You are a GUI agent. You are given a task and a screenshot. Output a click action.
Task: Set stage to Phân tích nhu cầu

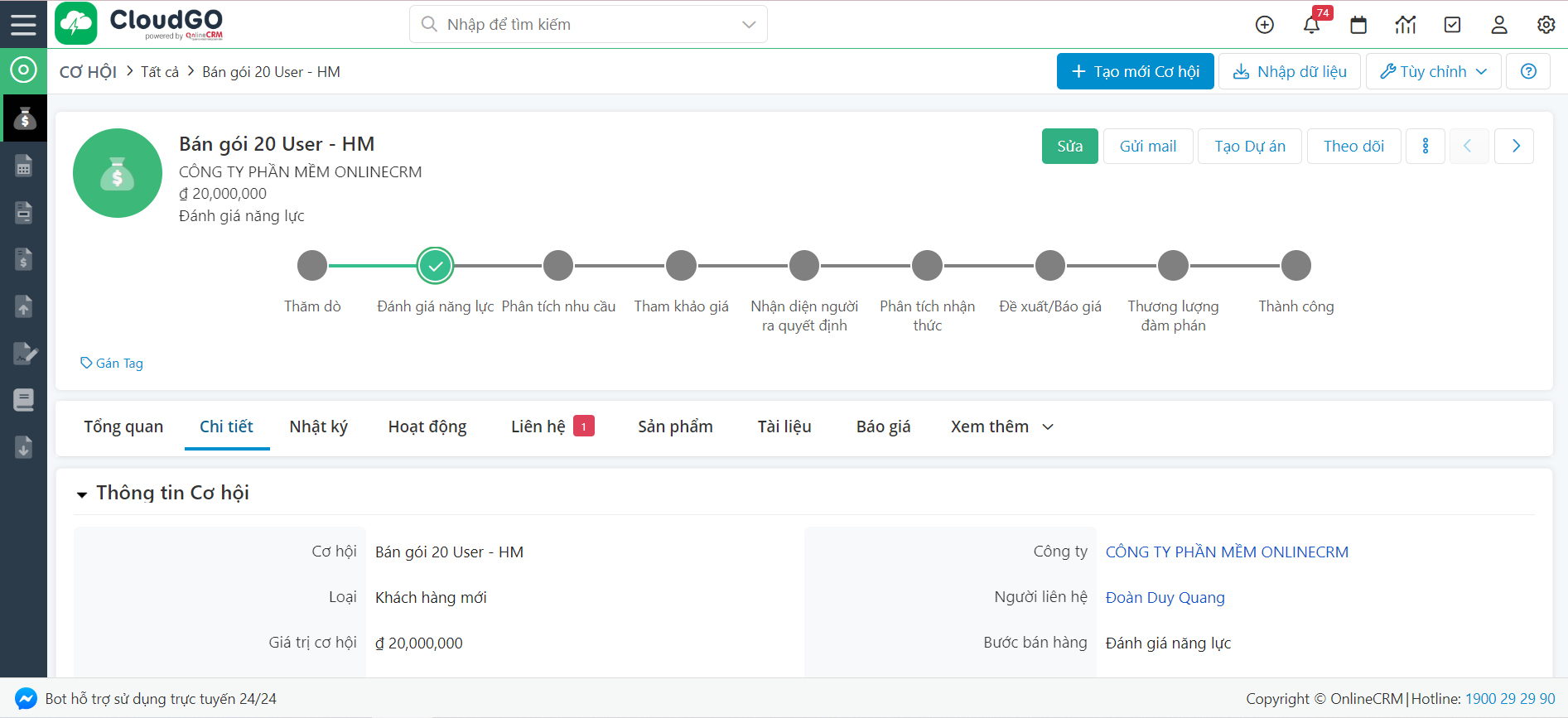point(558,266)
